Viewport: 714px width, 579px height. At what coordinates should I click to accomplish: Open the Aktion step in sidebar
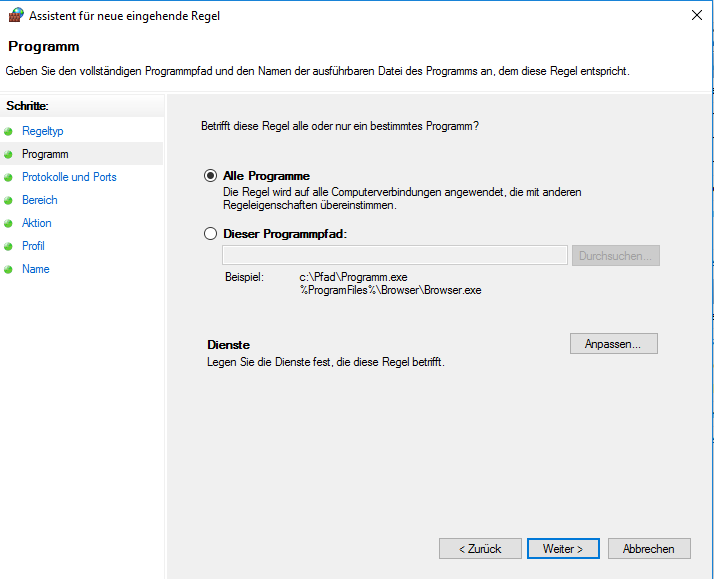[37, 223]
